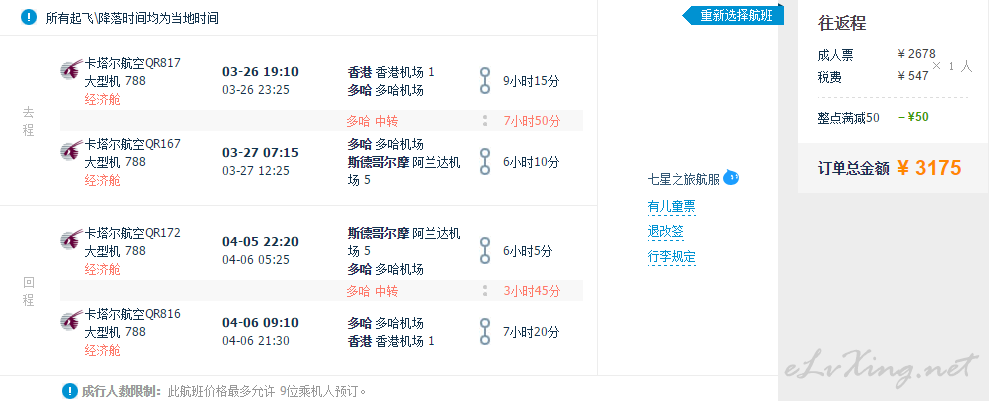Click the 重新选择航班 button
The width and height of the screenshot is (989, 401).
coord(733,16)
